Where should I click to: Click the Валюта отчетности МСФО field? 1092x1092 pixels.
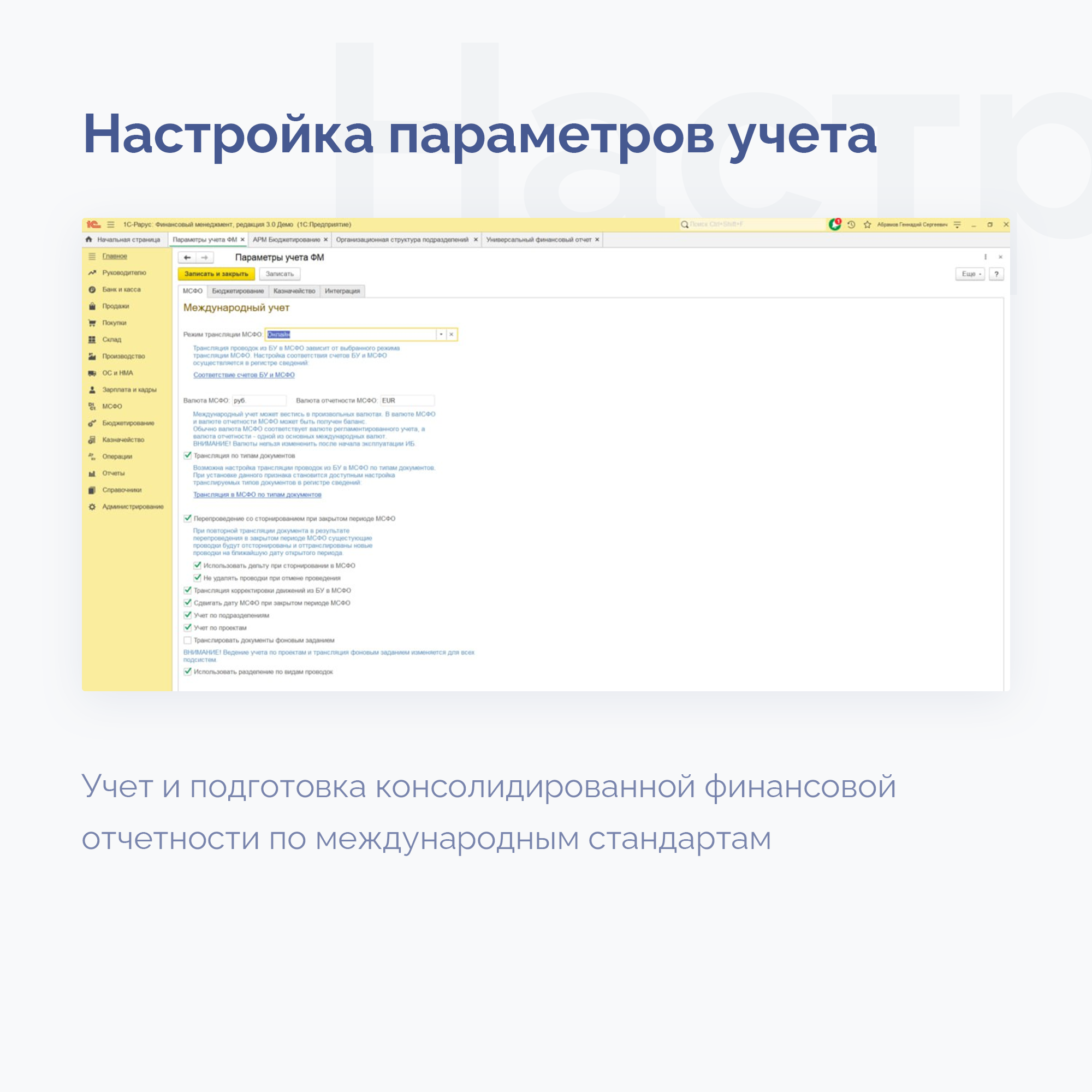[x=406, y=400]
